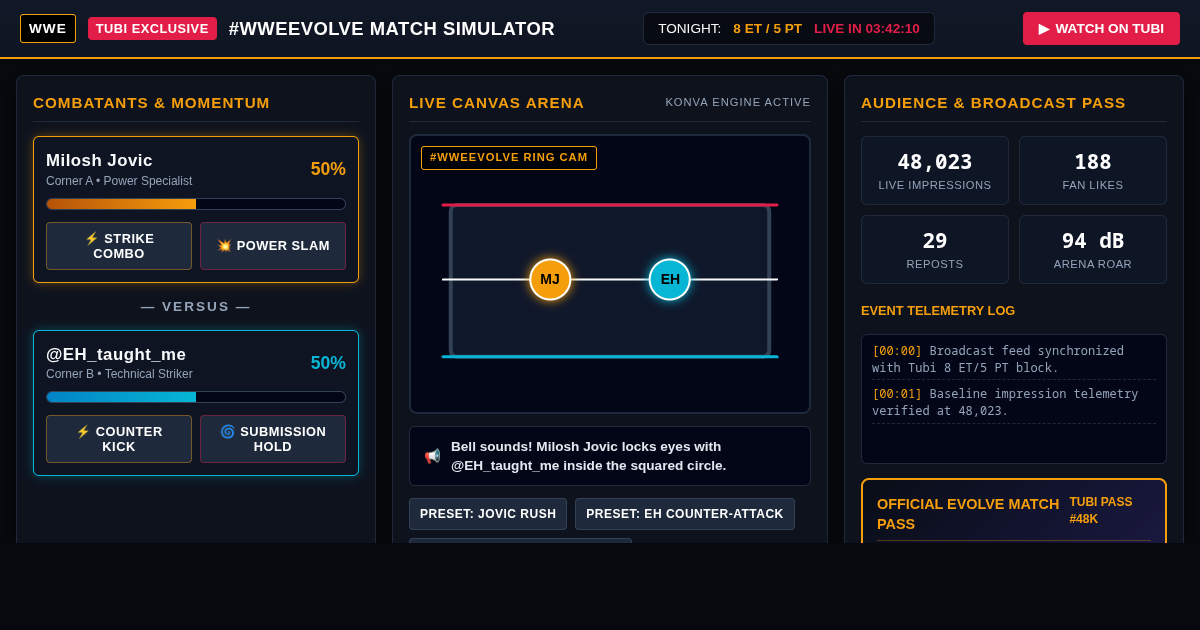
Task: Trigger the Counter Kick move
Action: 119,439
